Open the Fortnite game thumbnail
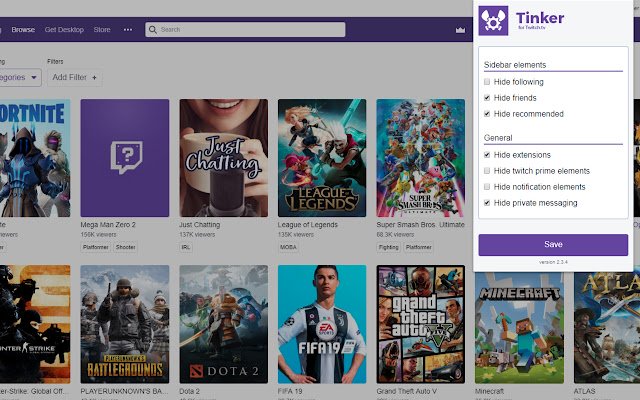This screenshot has width=640, height=400. [x=35, y=158]
